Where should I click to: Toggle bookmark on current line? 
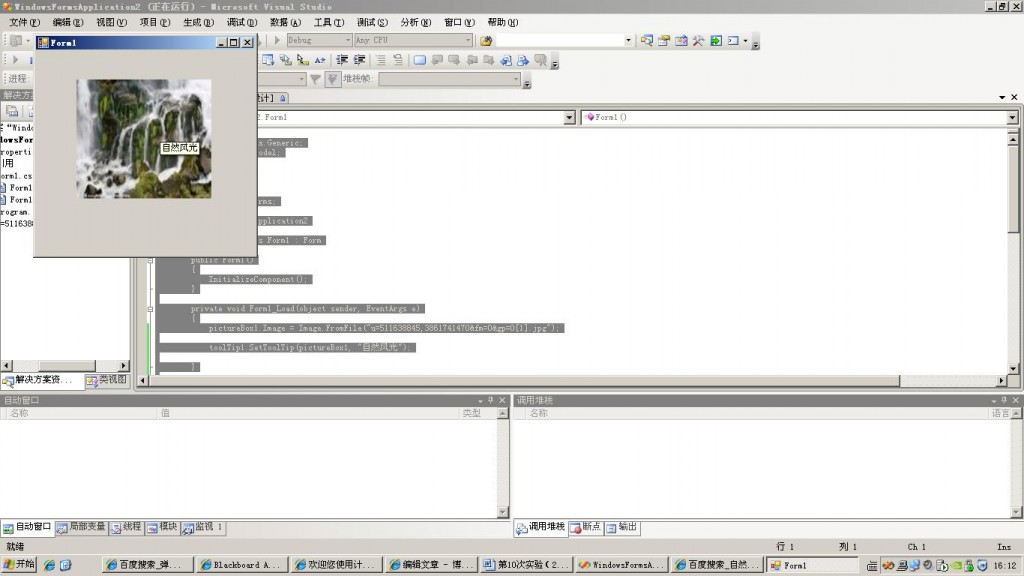coord(420,60)
